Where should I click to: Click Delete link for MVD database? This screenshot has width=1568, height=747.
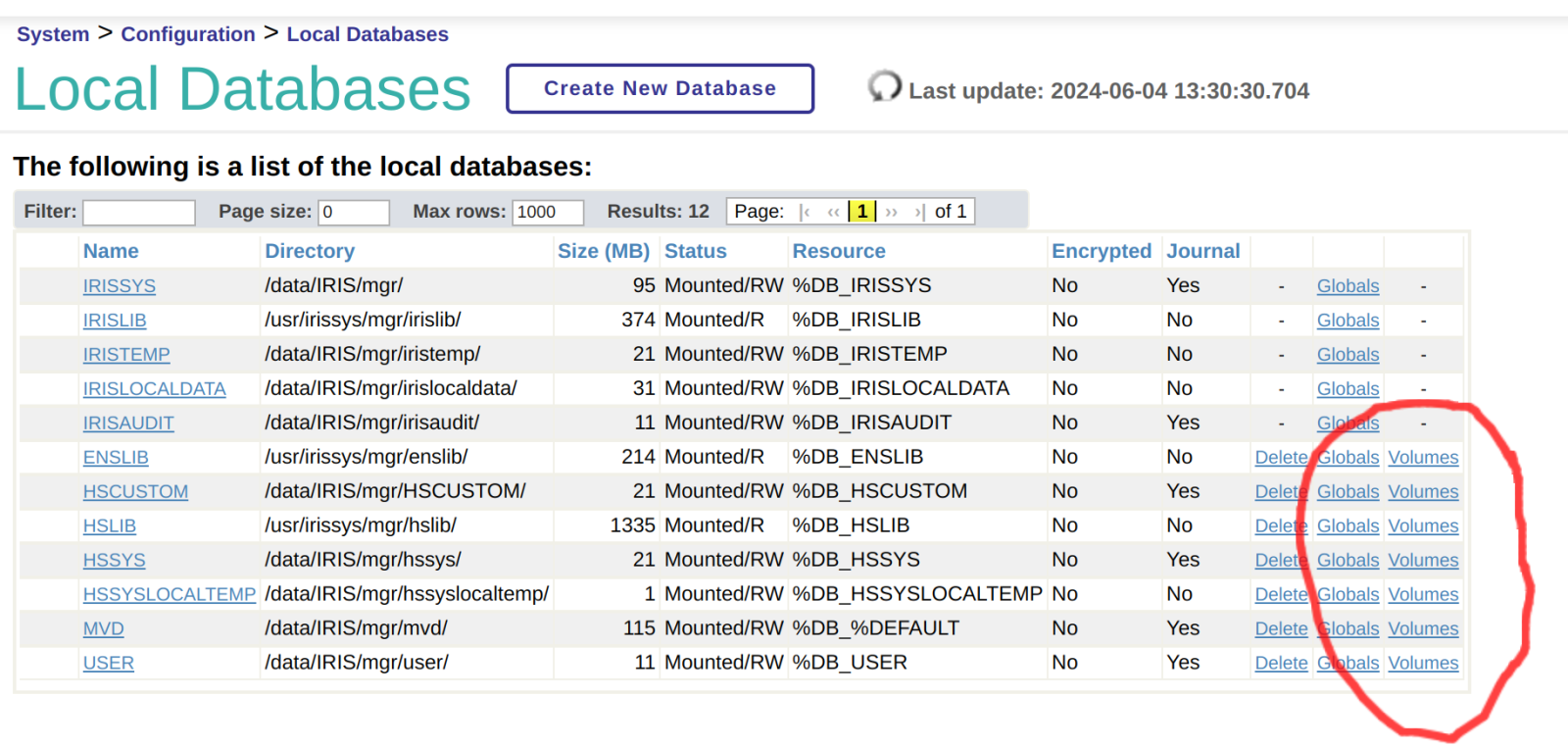coord(1280,629)
